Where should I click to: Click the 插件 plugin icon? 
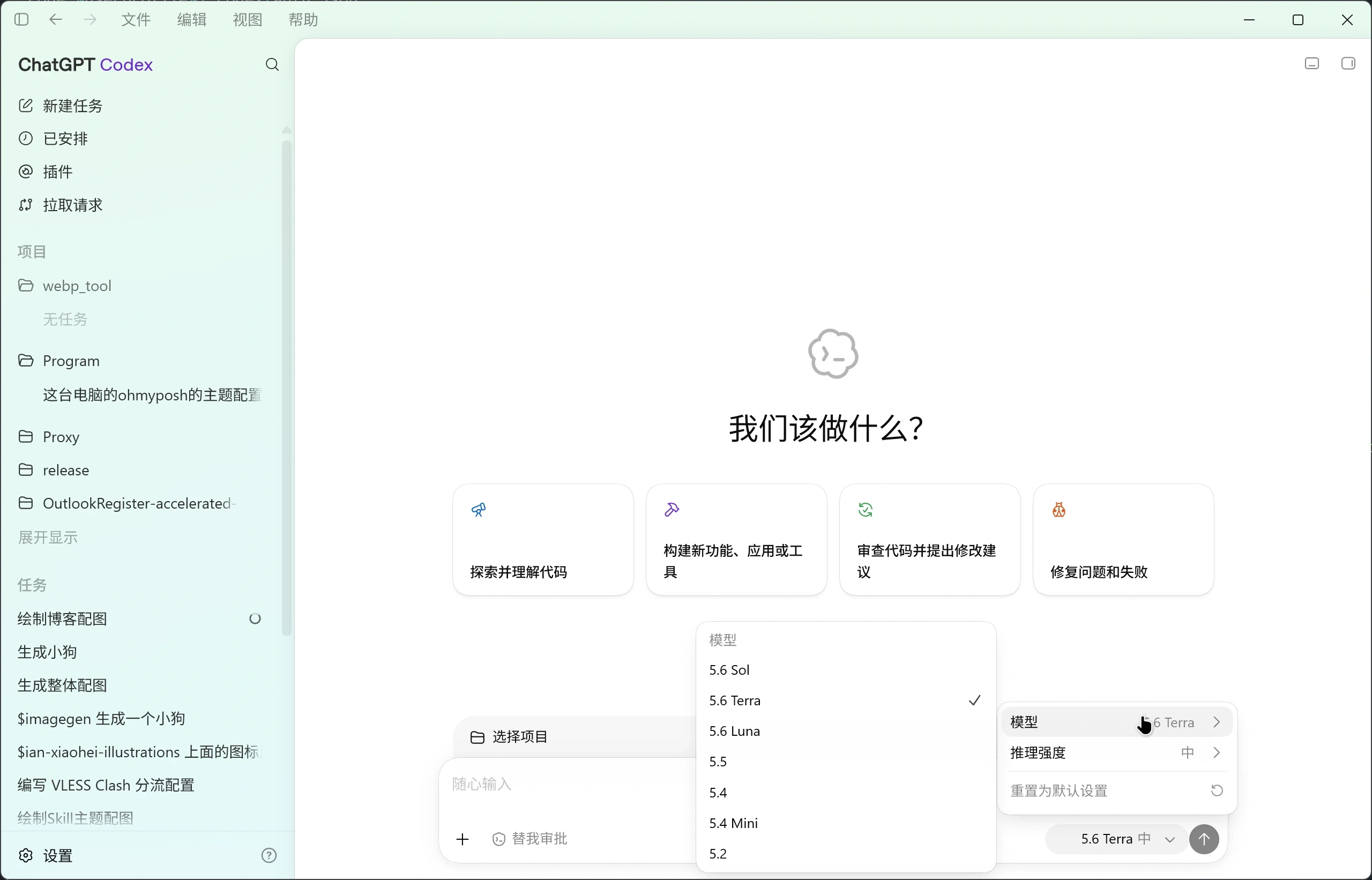point(26,171)
